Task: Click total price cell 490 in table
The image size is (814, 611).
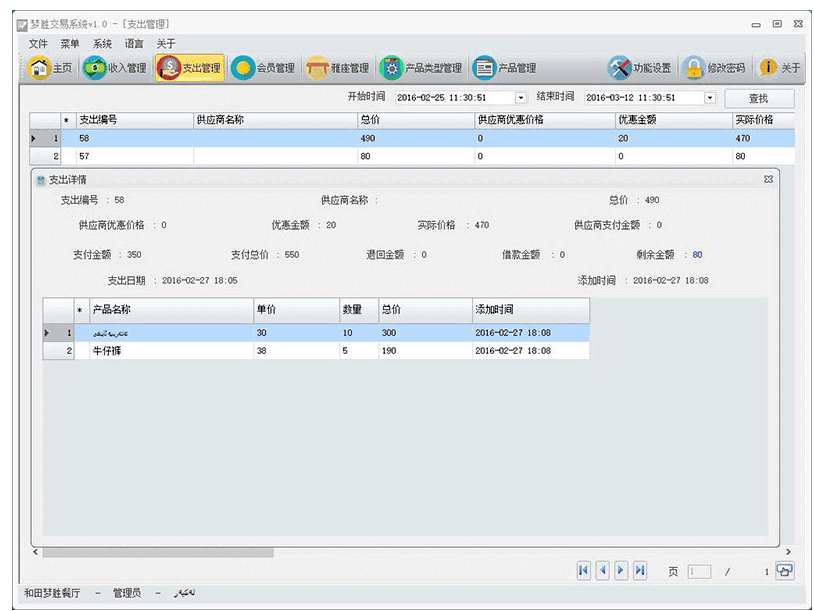Action: click(416, 139)
